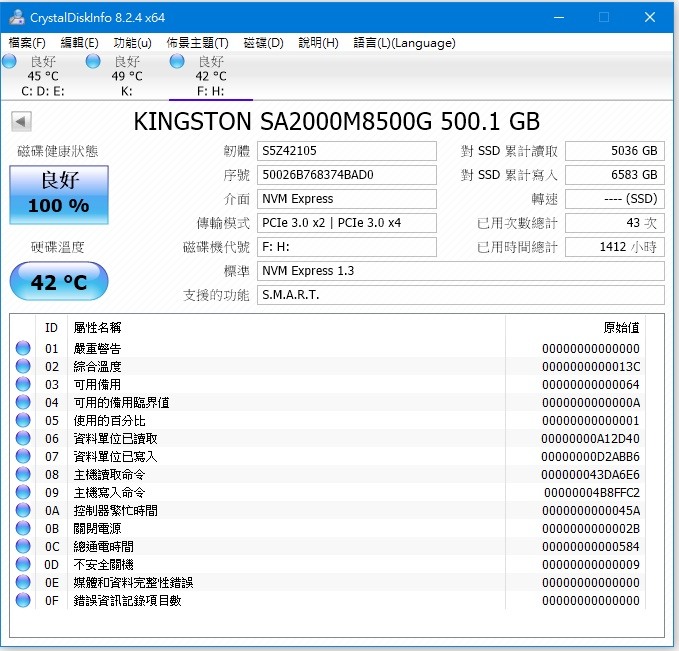The width and height of the screenshot is (679, 651).
Task: Select the F: H: disk tab
Action: (211, 76)
